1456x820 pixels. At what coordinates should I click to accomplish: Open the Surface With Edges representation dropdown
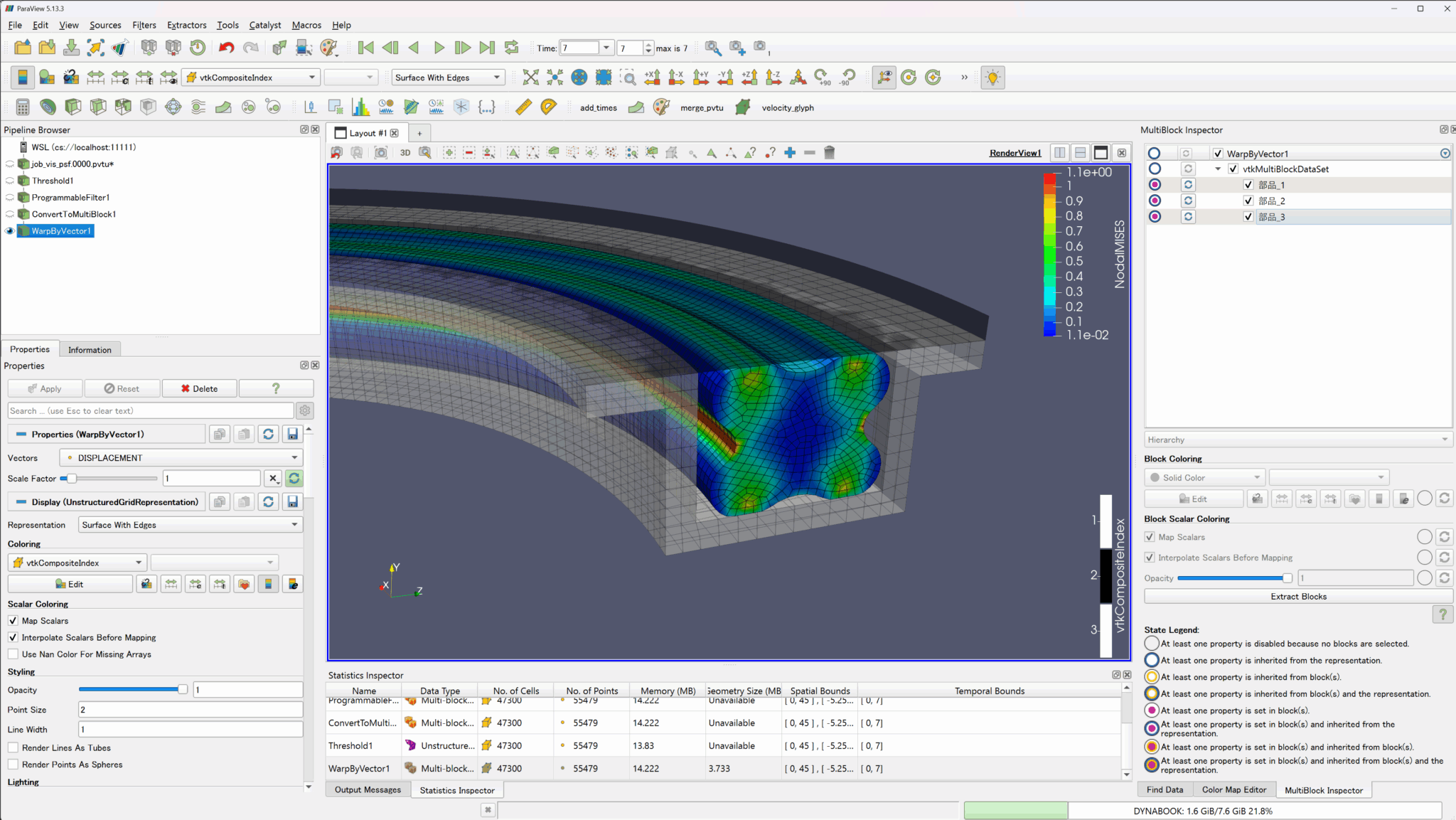tap(190, 525)
